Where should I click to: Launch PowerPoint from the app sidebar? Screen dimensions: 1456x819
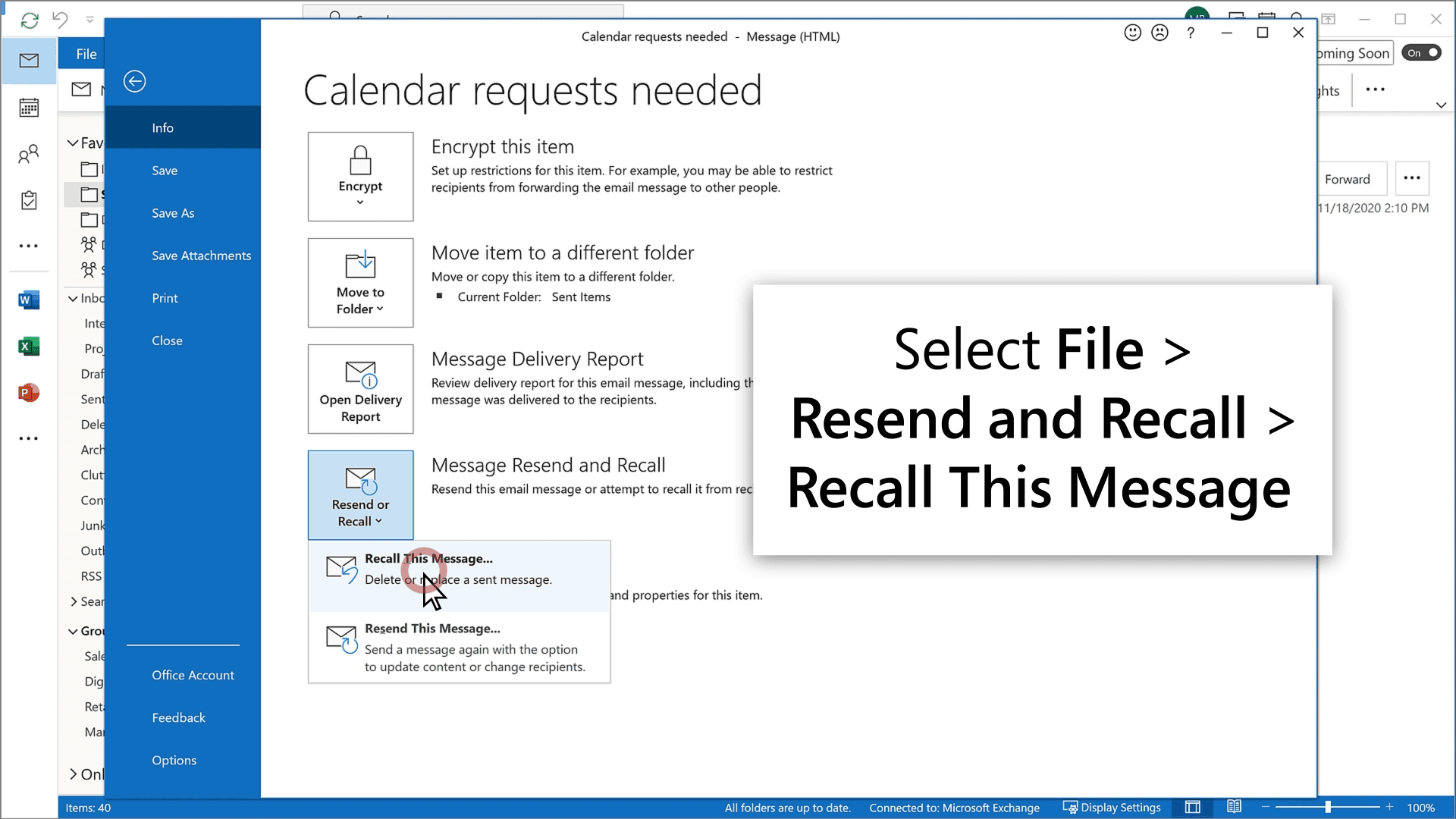[29, 393]
